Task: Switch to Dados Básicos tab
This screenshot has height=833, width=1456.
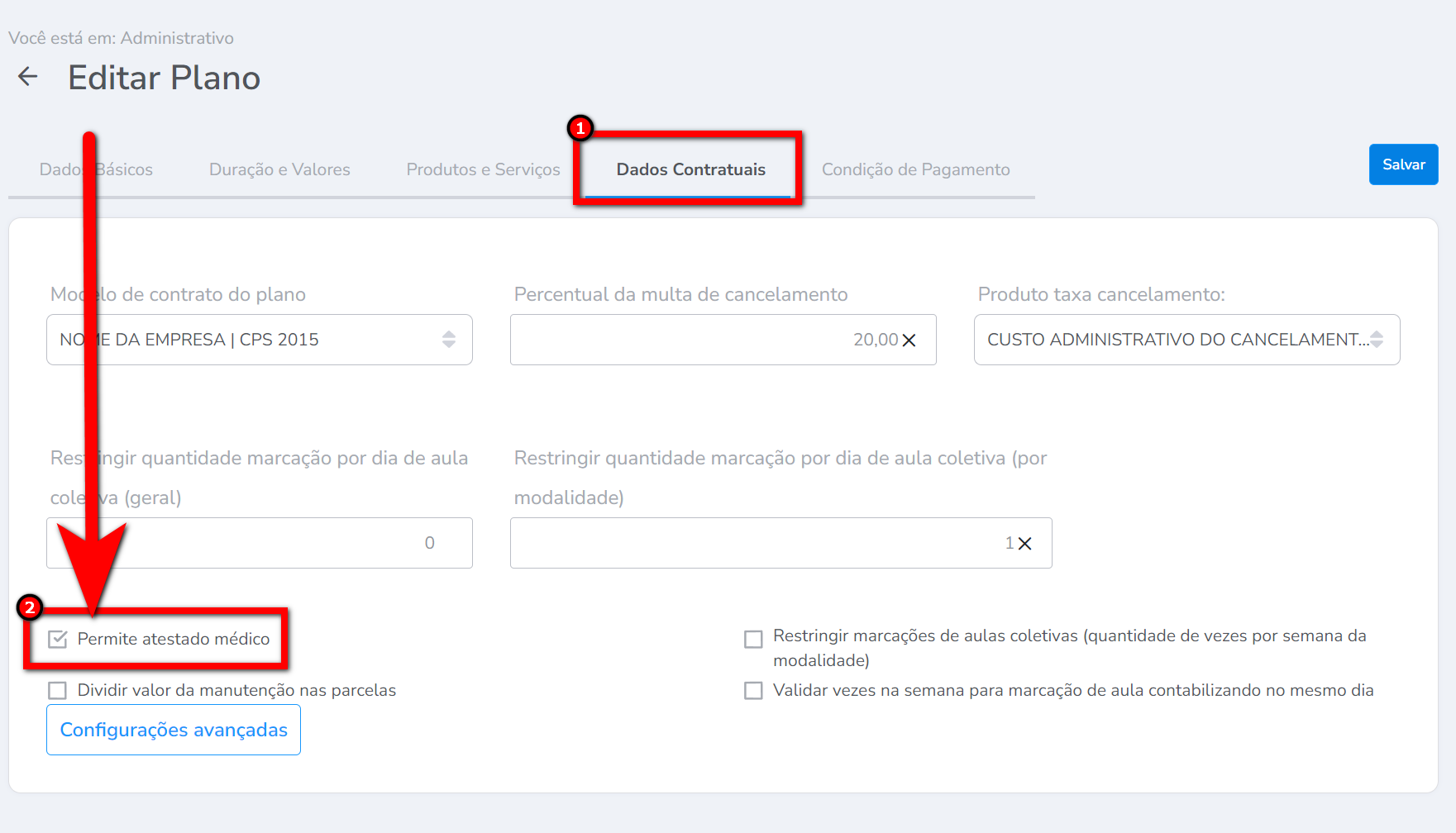Action: (x=96, y=169)
